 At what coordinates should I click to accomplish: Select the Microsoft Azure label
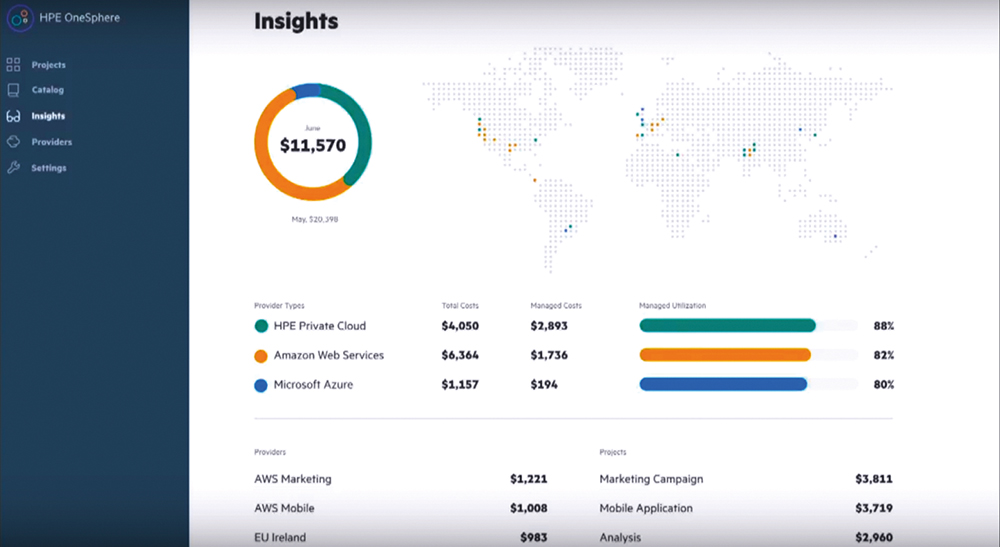click(x=313, y=384)
